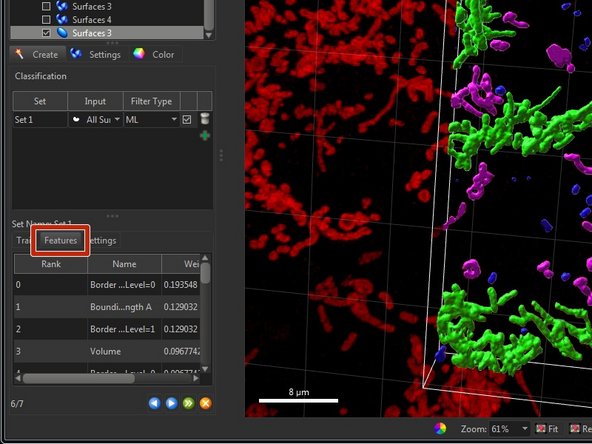Click the Input column header

(x=95, y=101)
